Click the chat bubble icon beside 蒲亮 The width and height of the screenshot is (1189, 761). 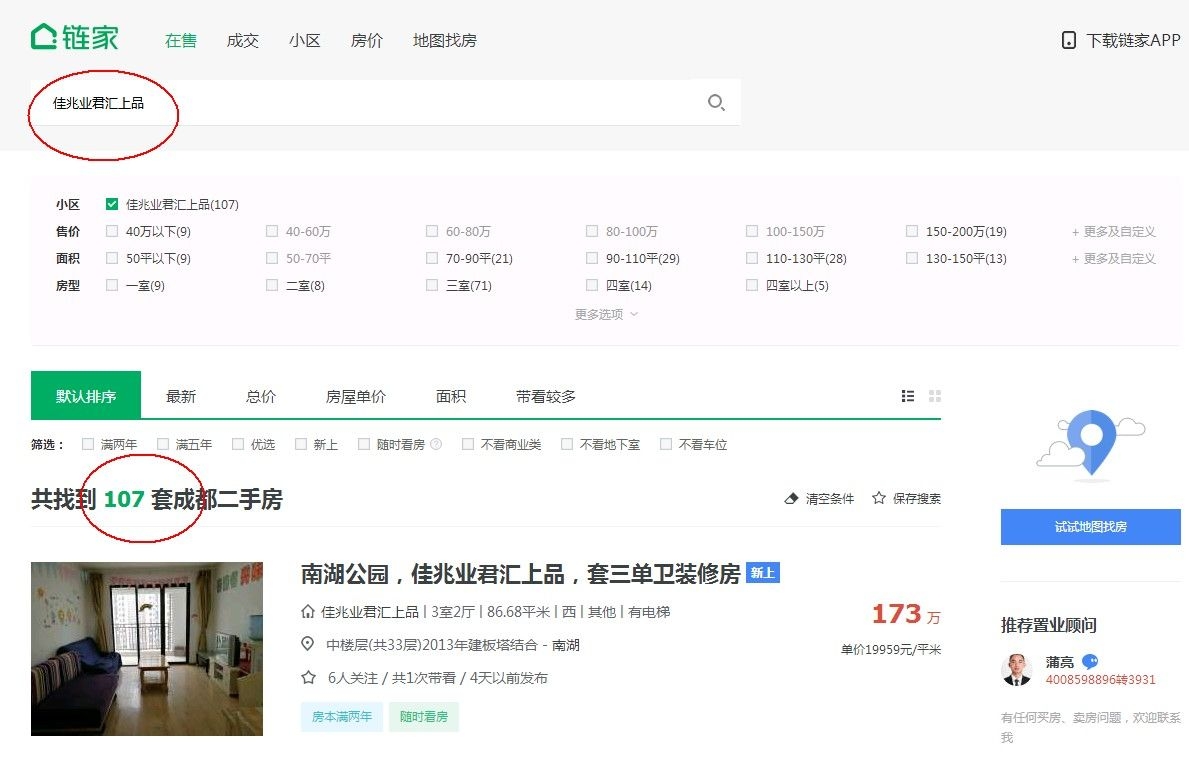pos(1090,662)
